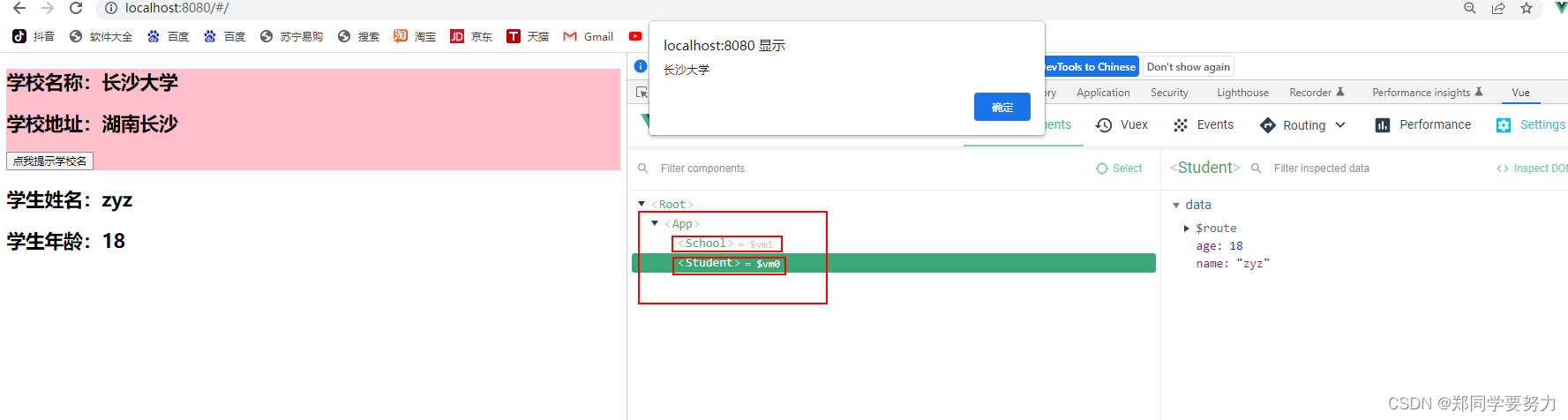The height and width of the screenshot is (420, 1568).
Task: Open the 搜索 bookmark
Action: pyautogui.click(x=358, y=36)
